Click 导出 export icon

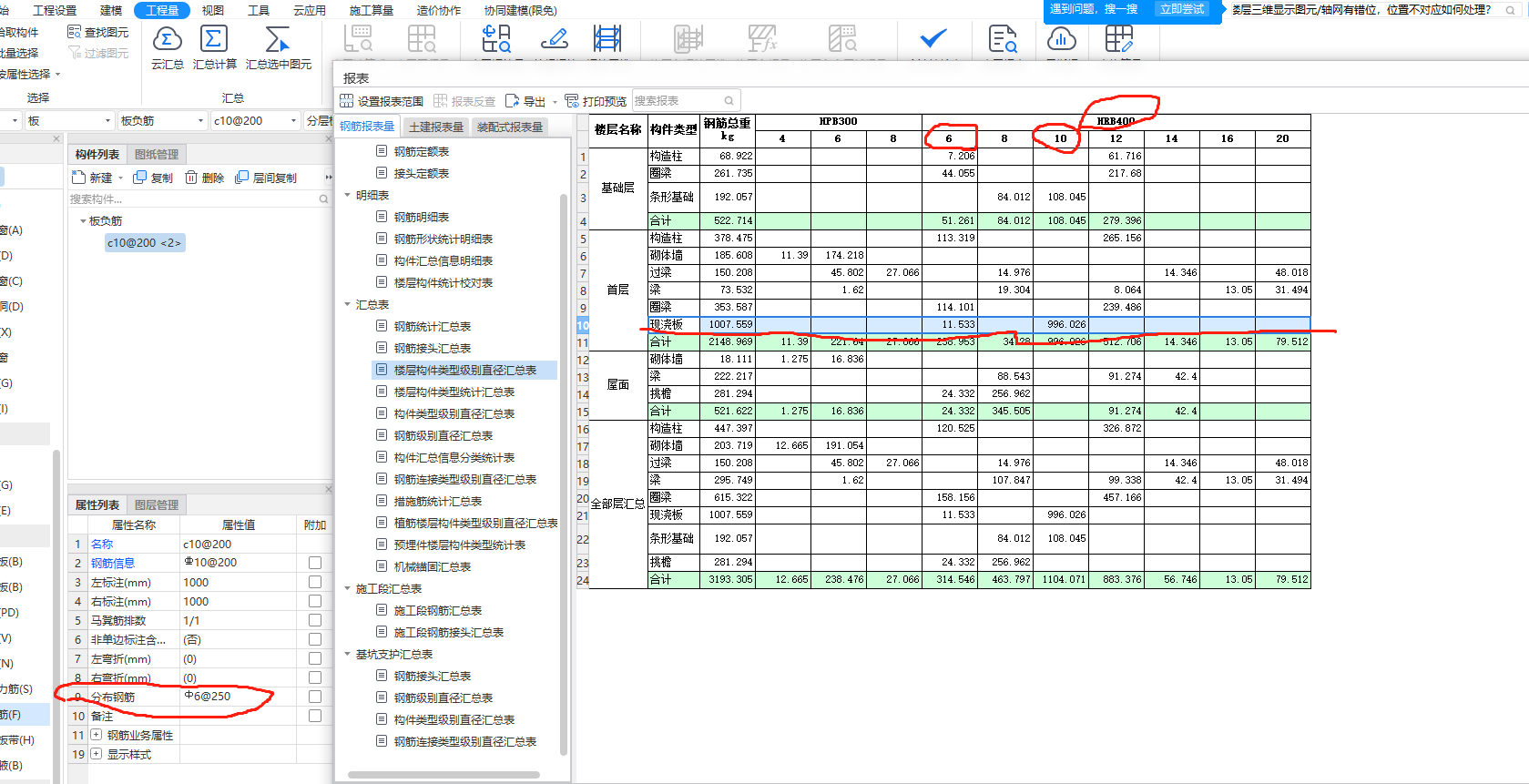tap(513, 101)
